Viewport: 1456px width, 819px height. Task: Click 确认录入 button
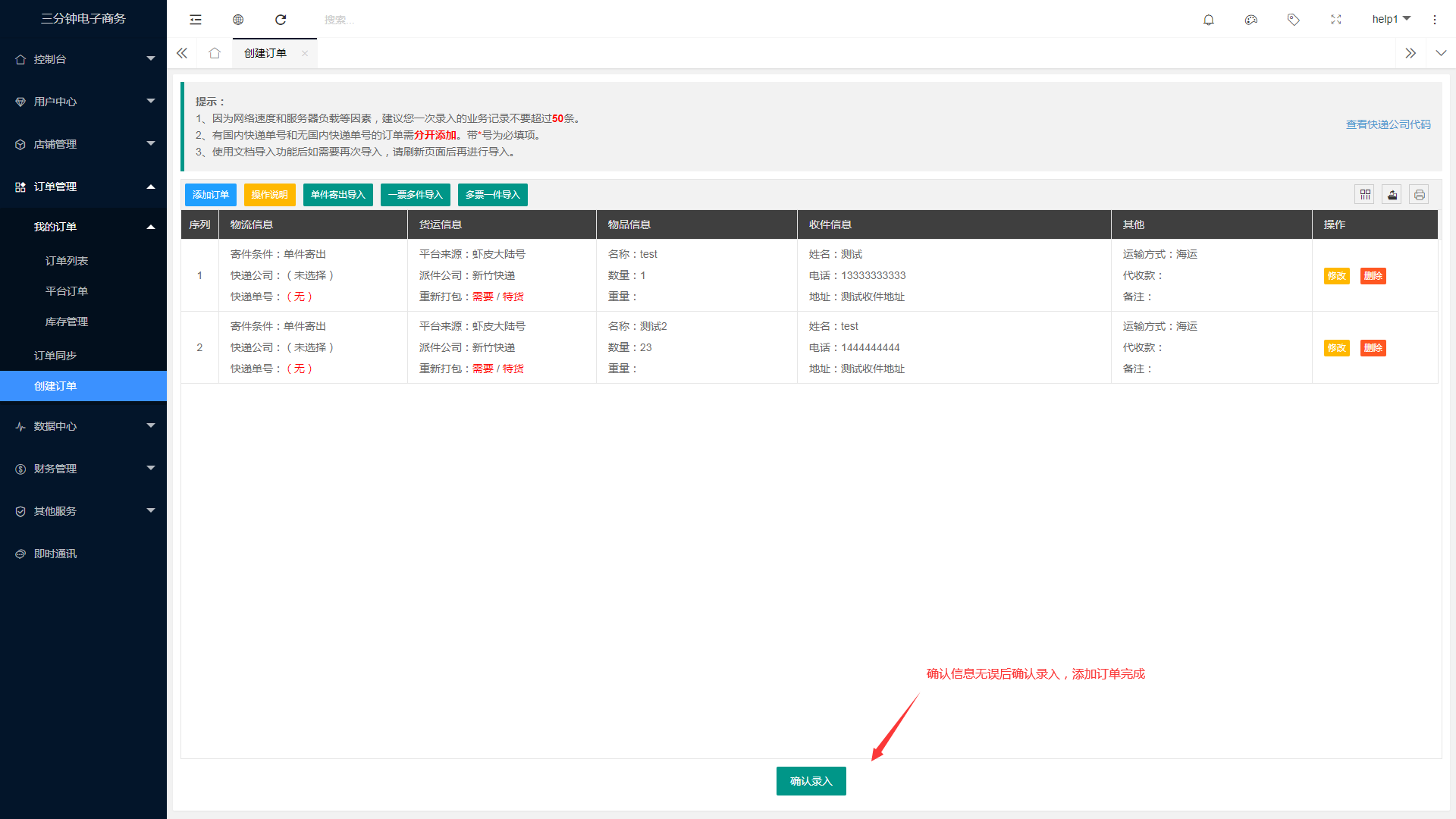(811, 781)
